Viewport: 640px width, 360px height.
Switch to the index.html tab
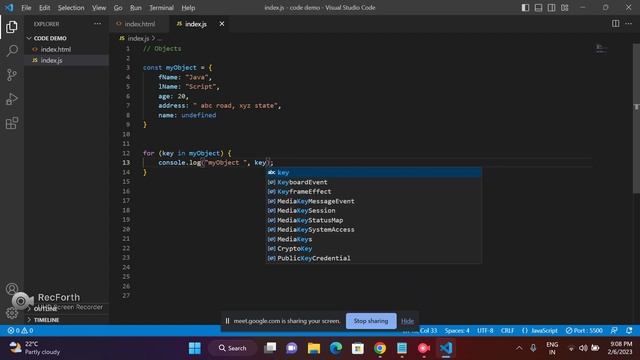[x=139, y=24]
